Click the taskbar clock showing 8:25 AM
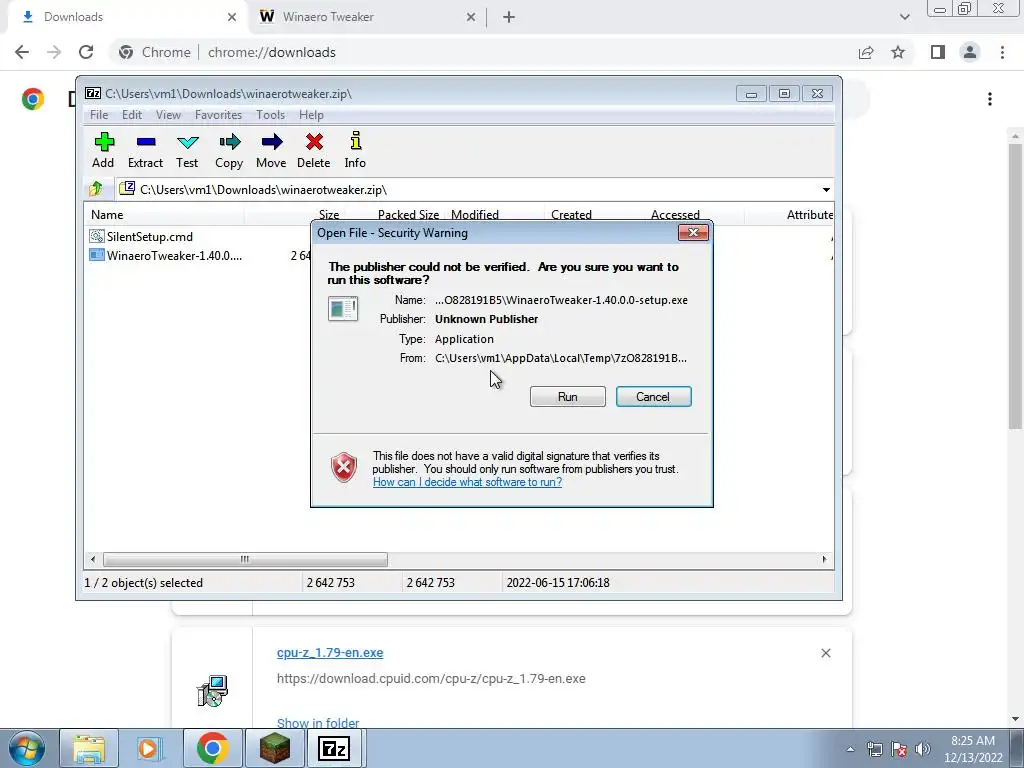This screenshot has height=768, width=1024. 973,749
